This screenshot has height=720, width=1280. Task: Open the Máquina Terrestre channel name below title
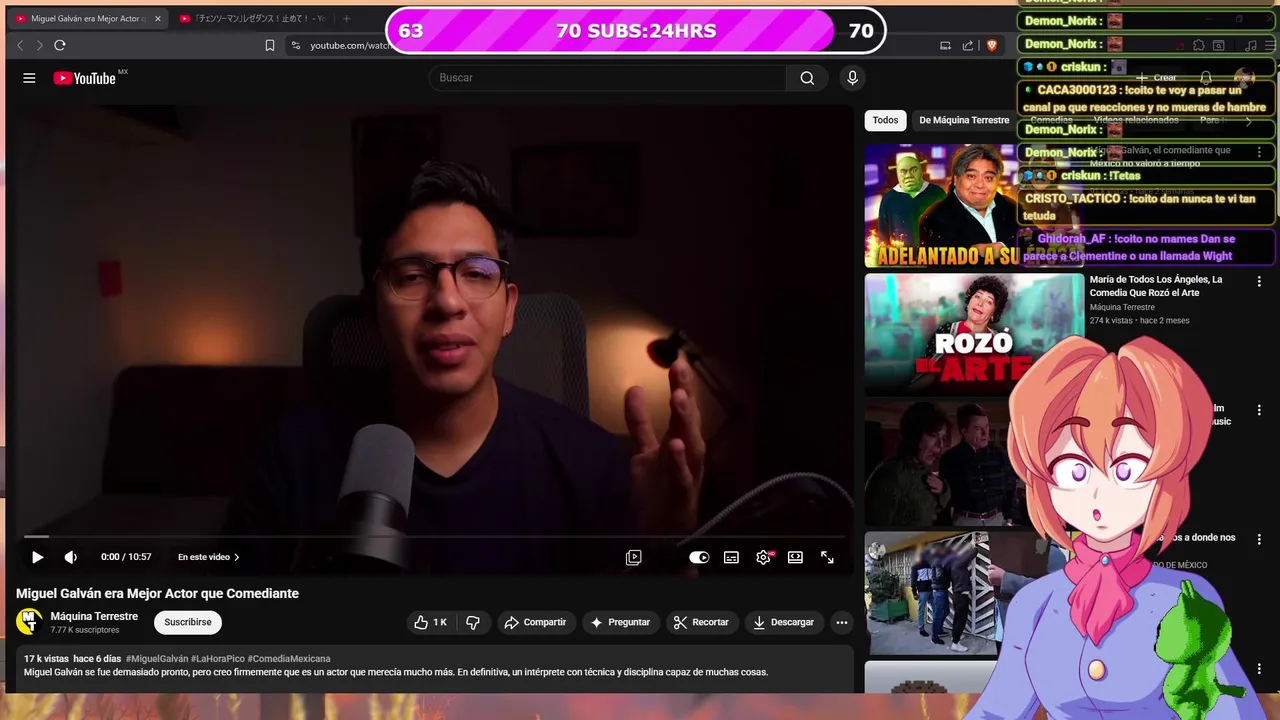pyautogui.click(x=94, y=616)
